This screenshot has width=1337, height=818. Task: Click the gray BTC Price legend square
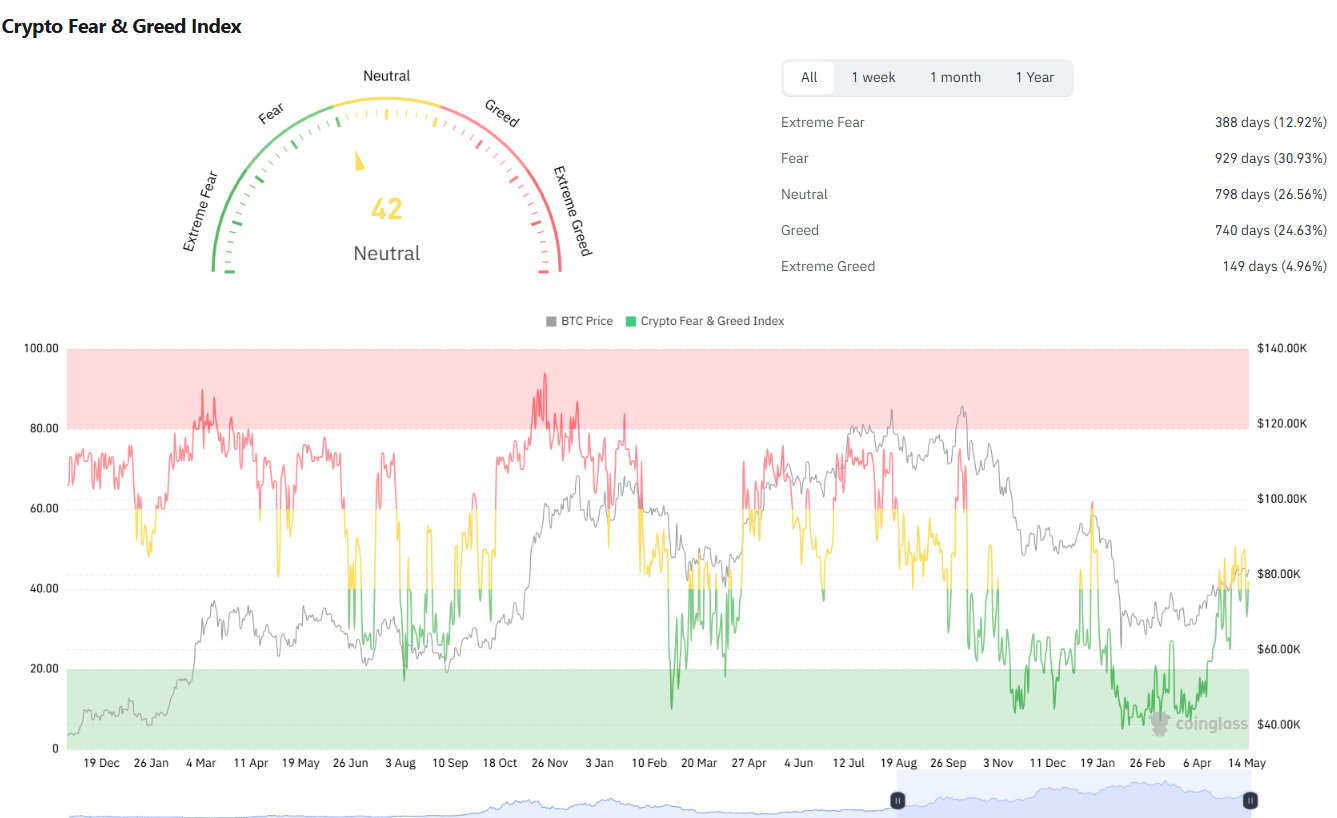coord(551,321)
